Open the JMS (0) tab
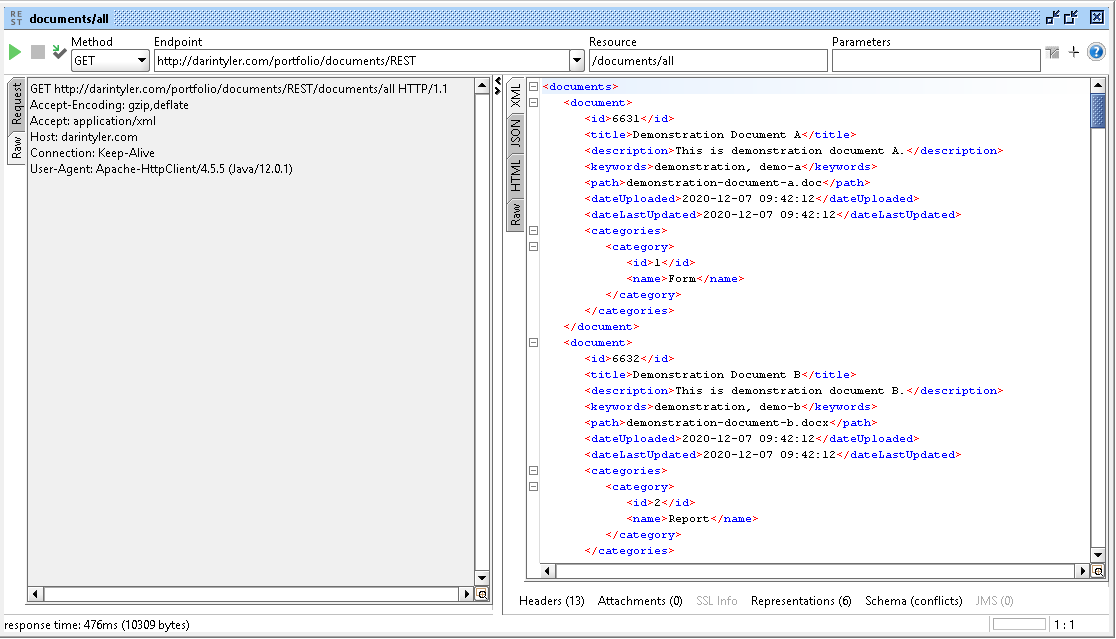 click(x=994, y=601)
